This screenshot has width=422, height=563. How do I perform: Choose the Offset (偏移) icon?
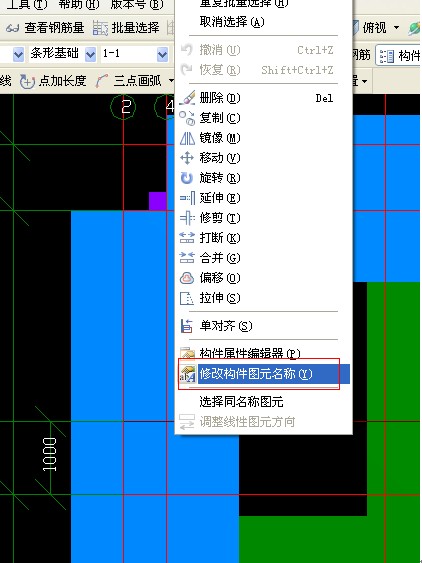(187, 278)
